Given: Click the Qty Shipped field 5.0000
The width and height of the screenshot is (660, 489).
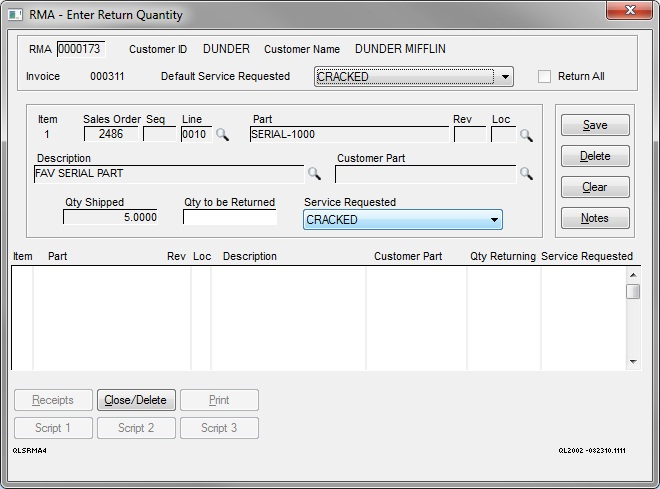Looking at the screenshot, I should click(110, 217).
